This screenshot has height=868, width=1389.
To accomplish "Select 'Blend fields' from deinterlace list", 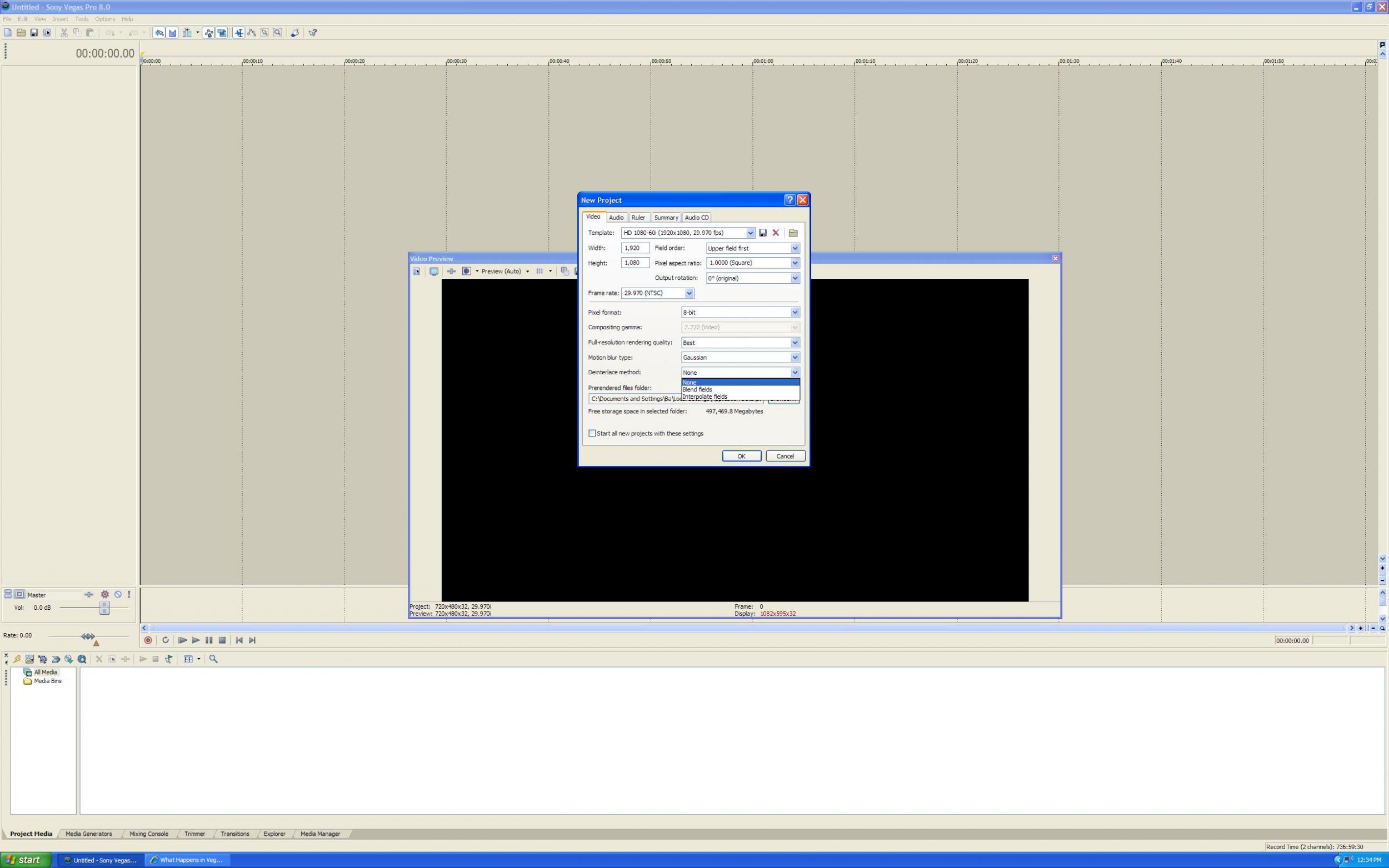I will coord(698,389).
